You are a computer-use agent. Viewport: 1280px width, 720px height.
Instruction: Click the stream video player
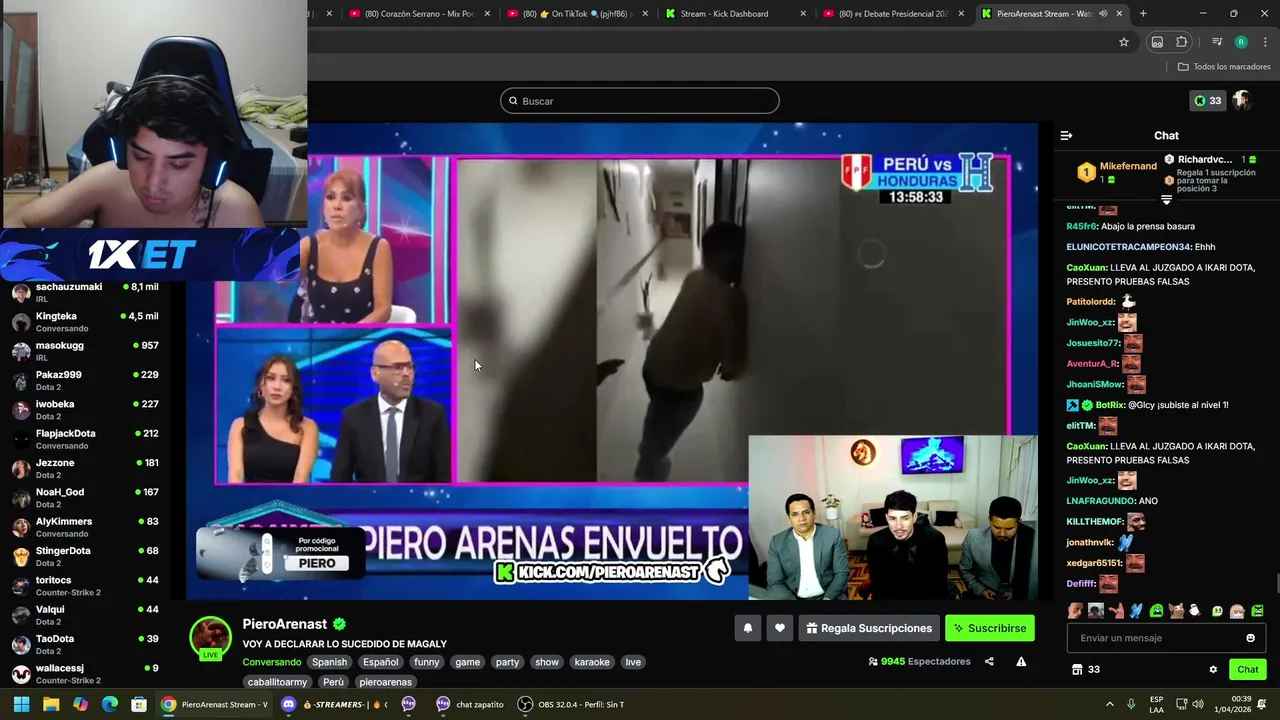pos(612,360)
